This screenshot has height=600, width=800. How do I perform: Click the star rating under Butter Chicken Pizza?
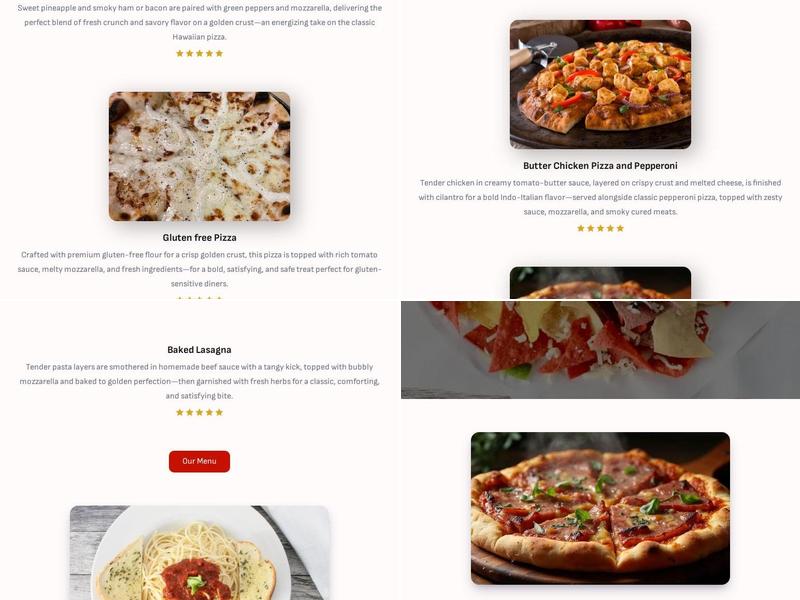tap(600, 229)
